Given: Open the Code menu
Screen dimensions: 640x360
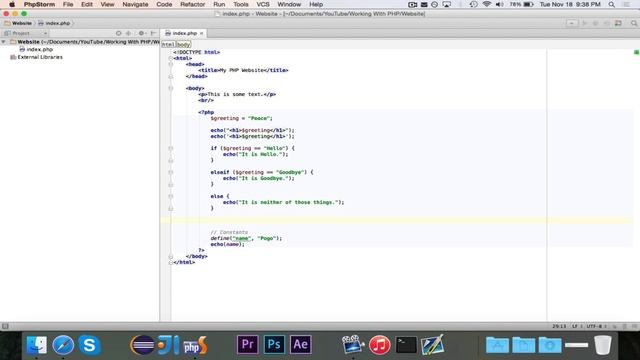Looking at the screenshot, I should click(x=164, y=4).
